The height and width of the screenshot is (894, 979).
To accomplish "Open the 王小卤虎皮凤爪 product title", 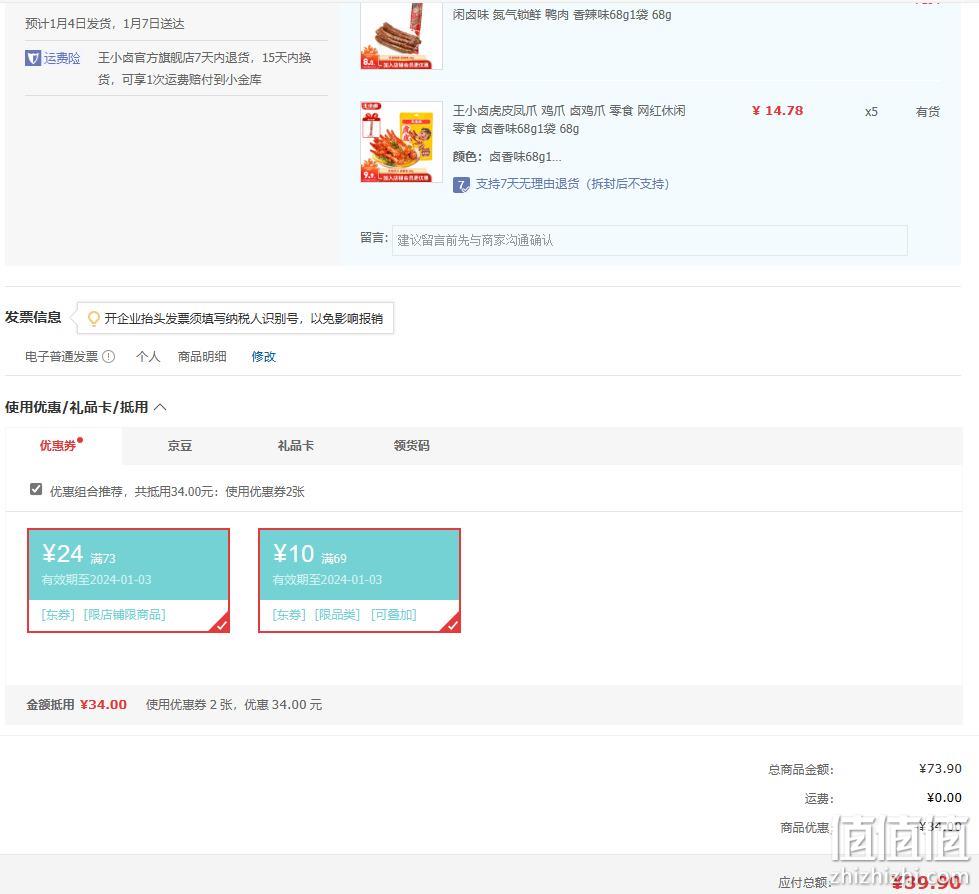I will click(569, 119).
